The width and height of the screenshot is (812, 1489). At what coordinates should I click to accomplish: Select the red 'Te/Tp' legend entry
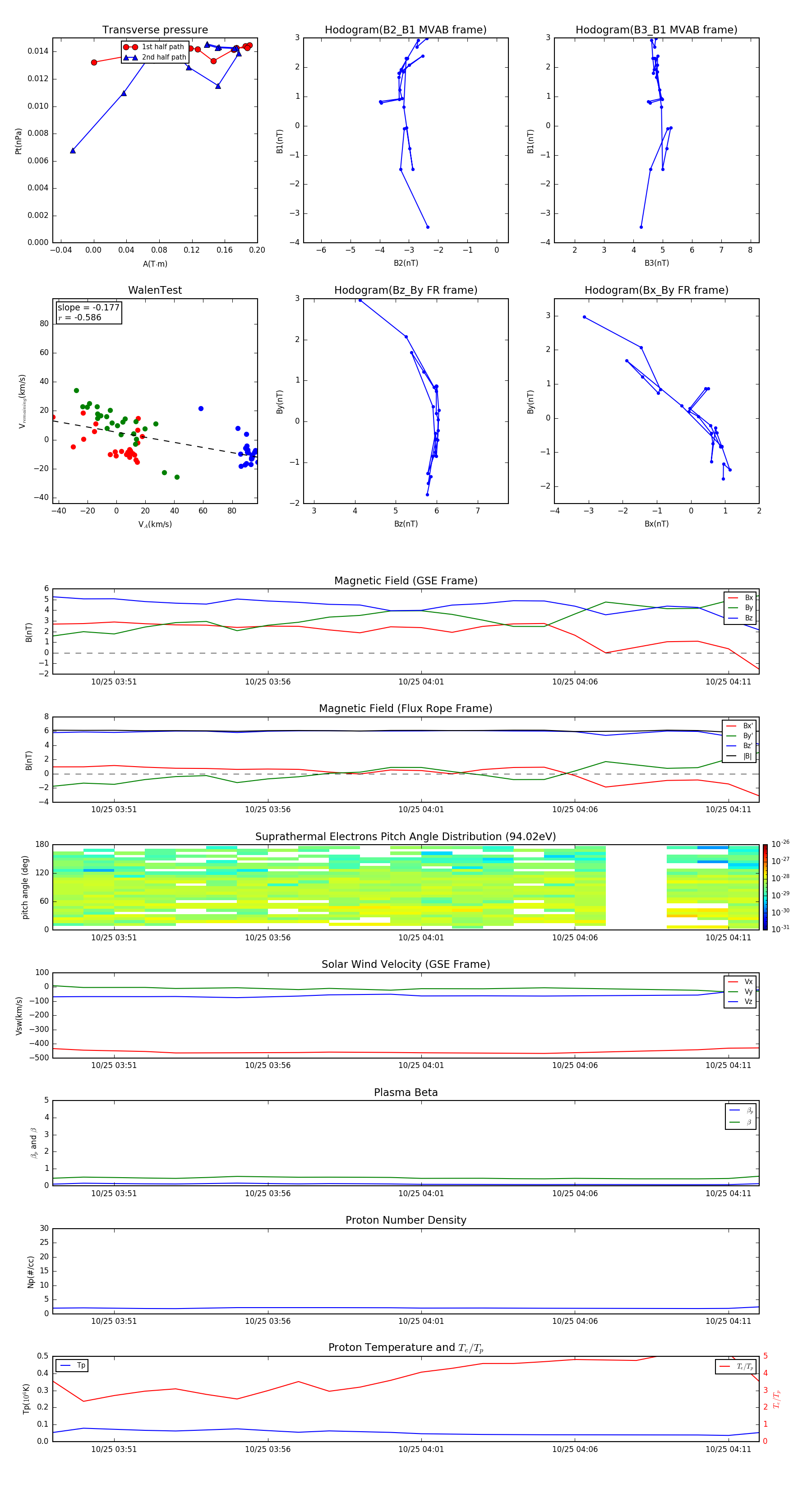pos(736,1366)
